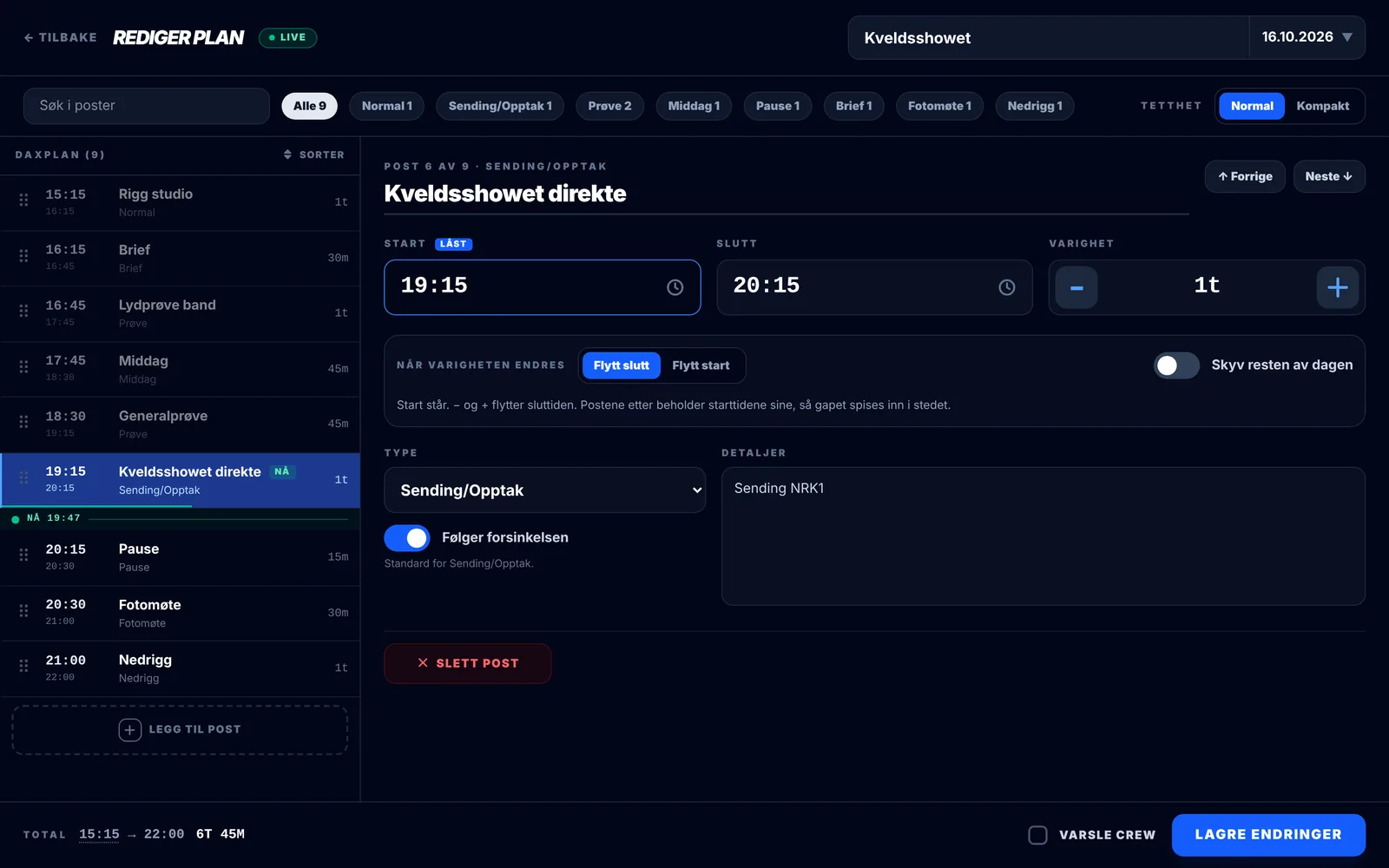The image size is (1389, 868).
Task: Click the Kveldsshowet direkte title field
Action: click(787, 194)
